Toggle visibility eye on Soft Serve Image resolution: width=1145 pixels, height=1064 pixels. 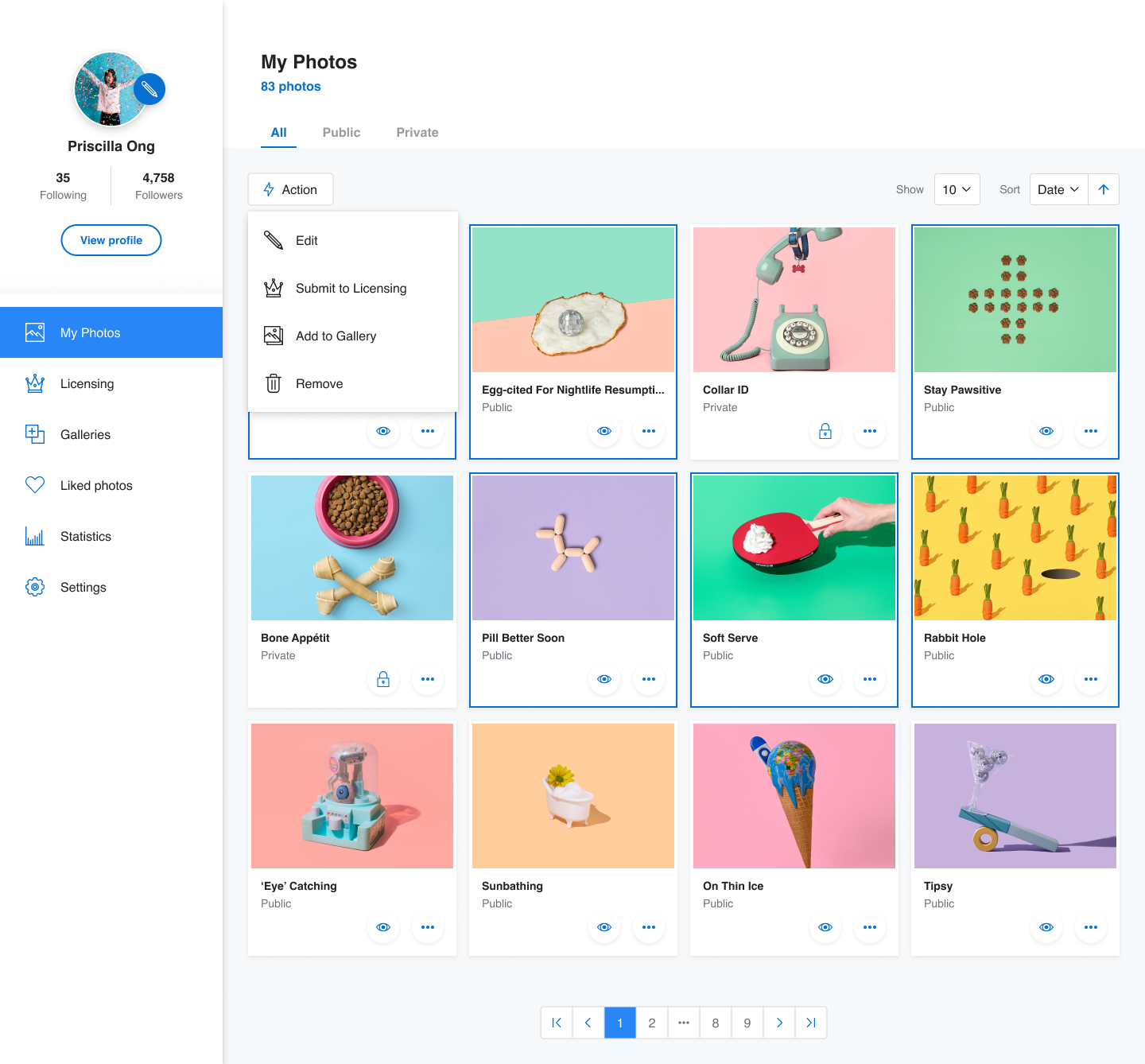pyautogui.click(x=825, y=679)
